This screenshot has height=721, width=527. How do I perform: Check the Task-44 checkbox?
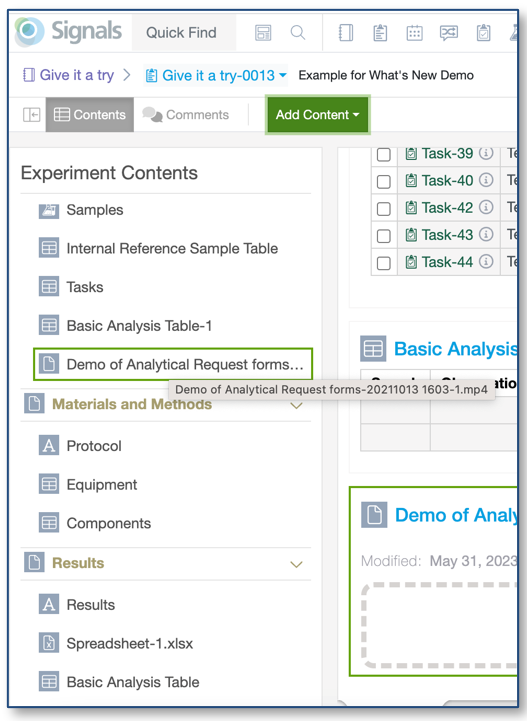384,263
